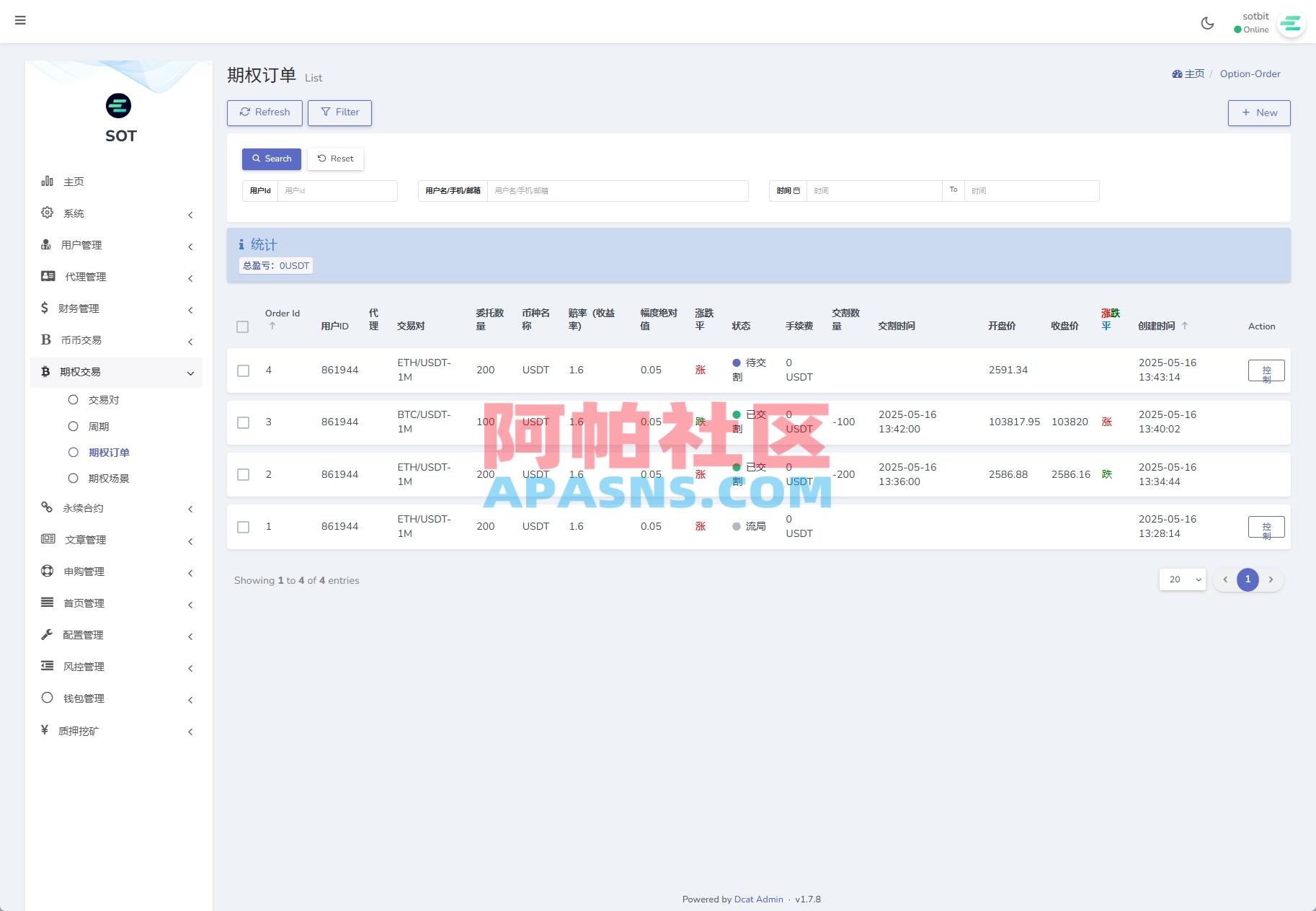Check the select-all checkbox in table header
Image resolution: width=1316 pixels, height=911 pixels.
[243, 326]
